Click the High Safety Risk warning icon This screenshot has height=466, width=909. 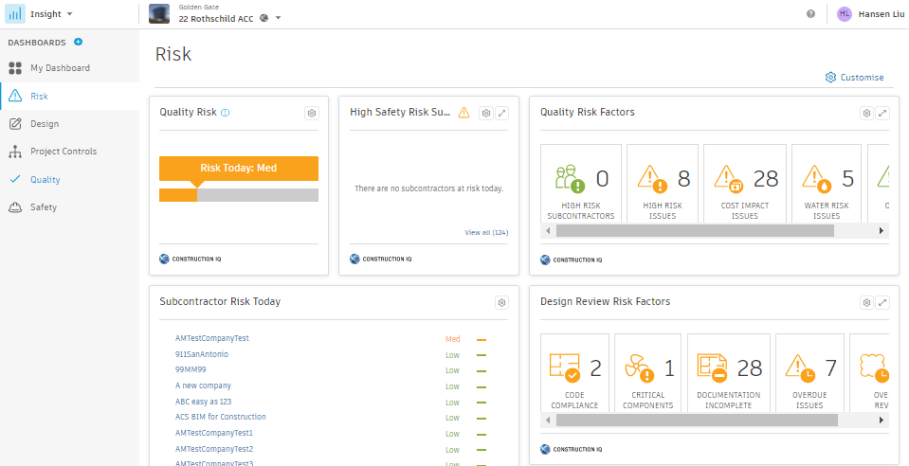pos(464,113)
